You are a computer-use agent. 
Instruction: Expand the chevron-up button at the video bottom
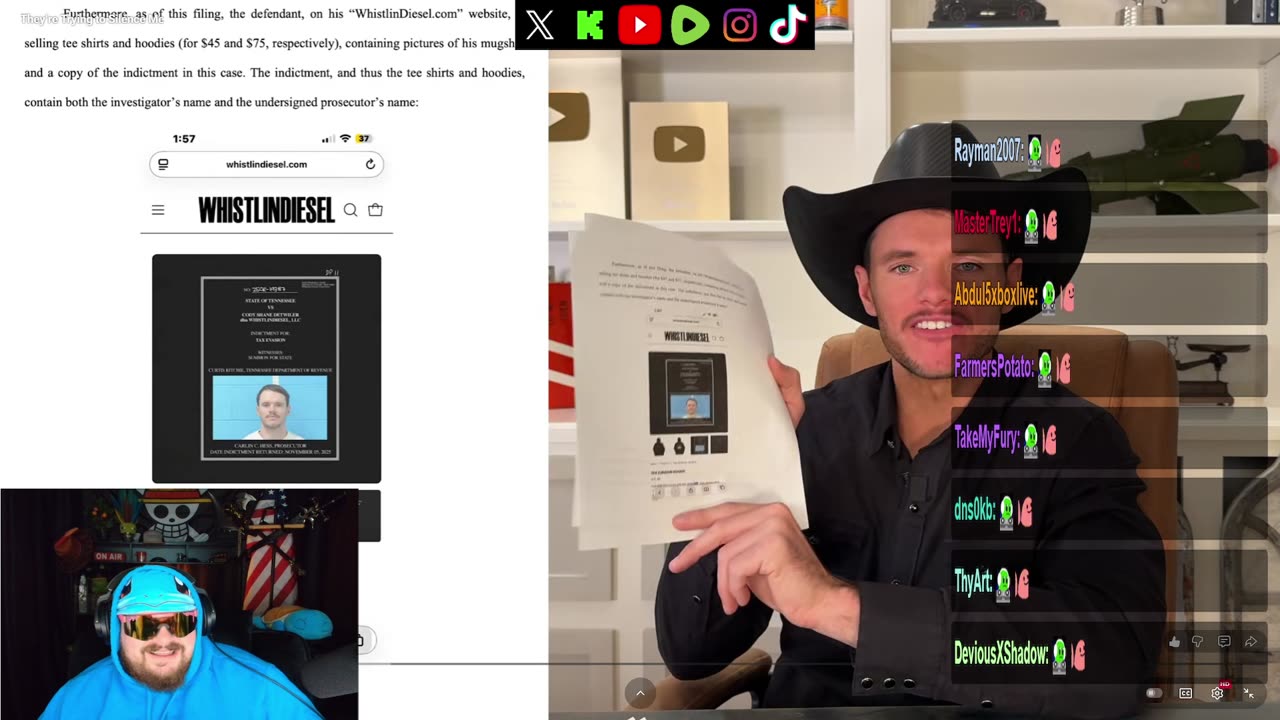640,692
